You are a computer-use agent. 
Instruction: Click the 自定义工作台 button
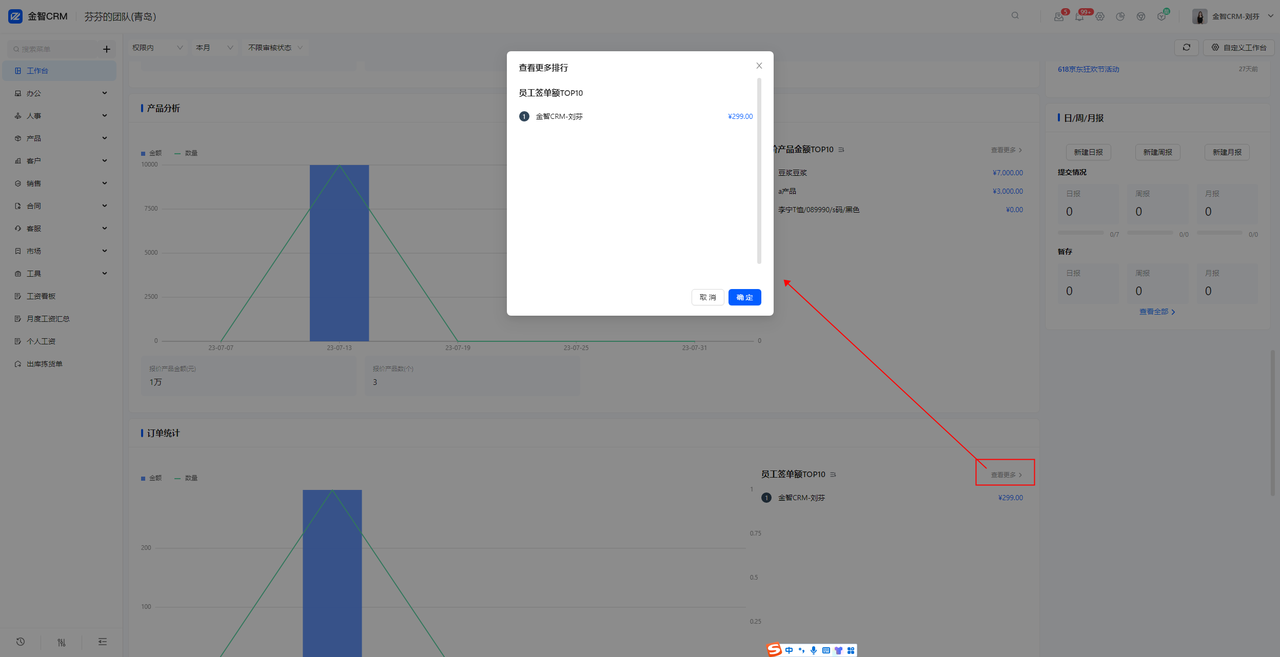click(x=1239, y=47)
